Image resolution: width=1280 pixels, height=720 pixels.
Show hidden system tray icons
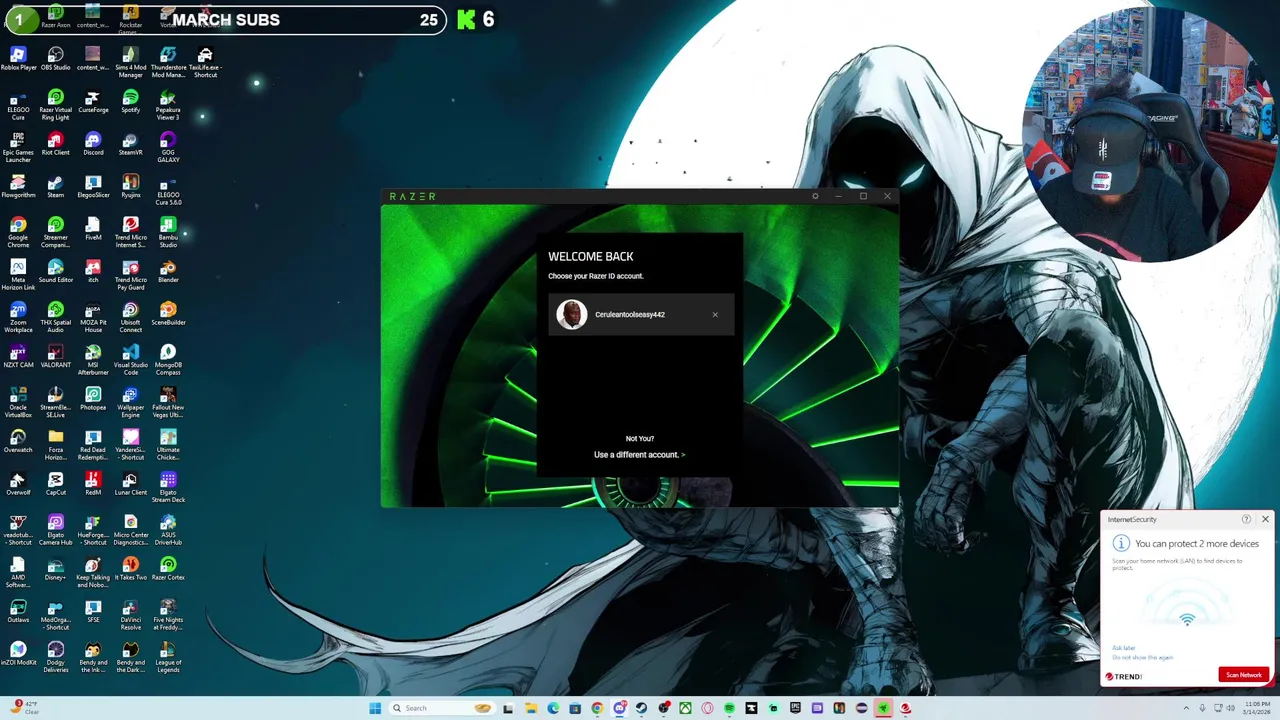[x=1186, y=708]
